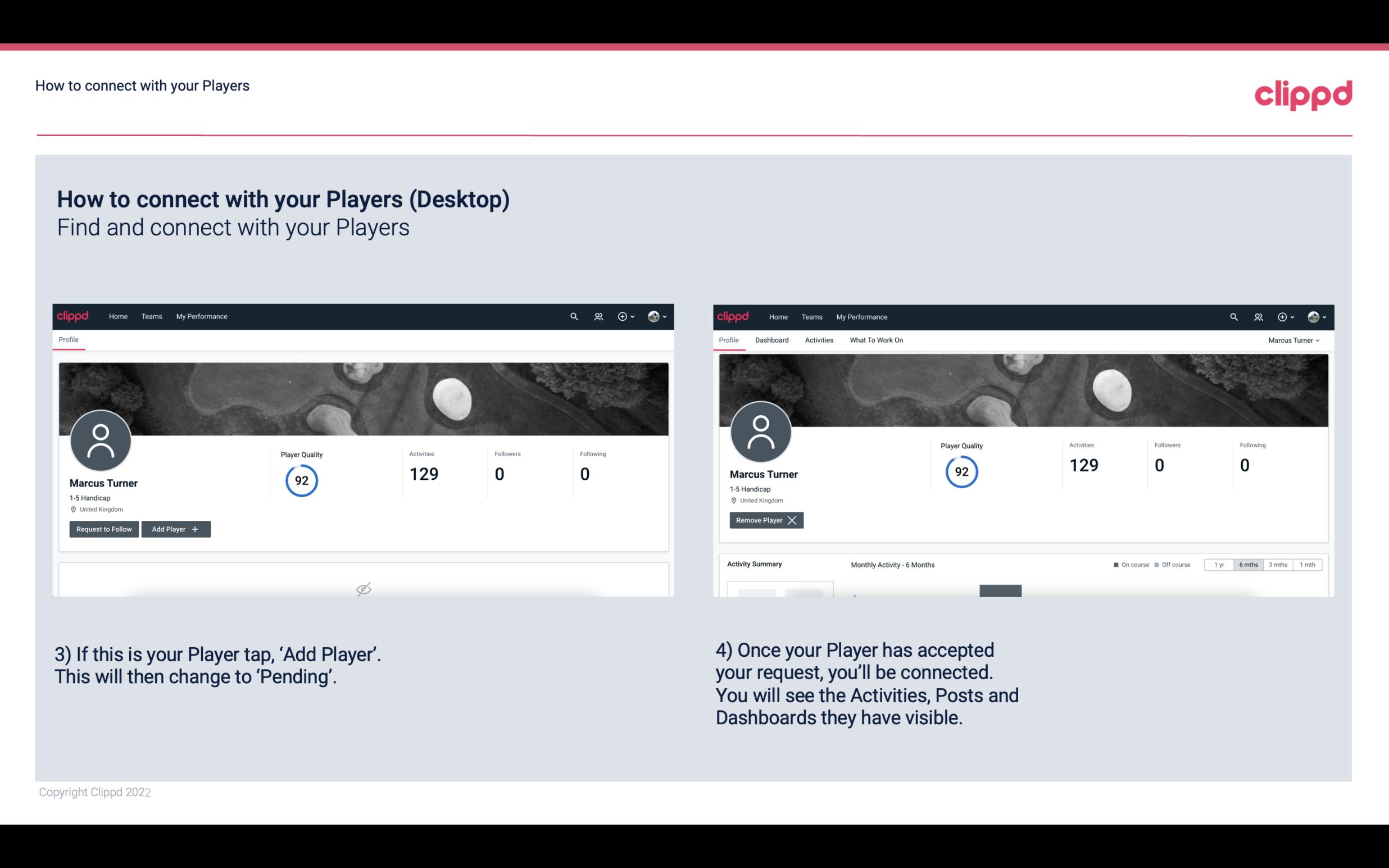This screenshot has height=868, width=1389.
Task: Click the 'Remove Player' button
Action: click(765, 520)
